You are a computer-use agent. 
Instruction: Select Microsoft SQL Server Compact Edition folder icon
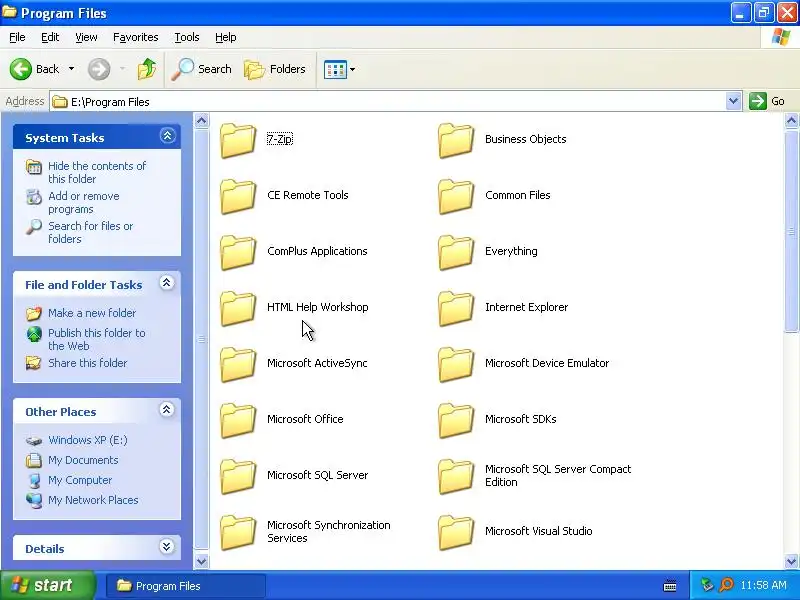(x=456, y=477)
